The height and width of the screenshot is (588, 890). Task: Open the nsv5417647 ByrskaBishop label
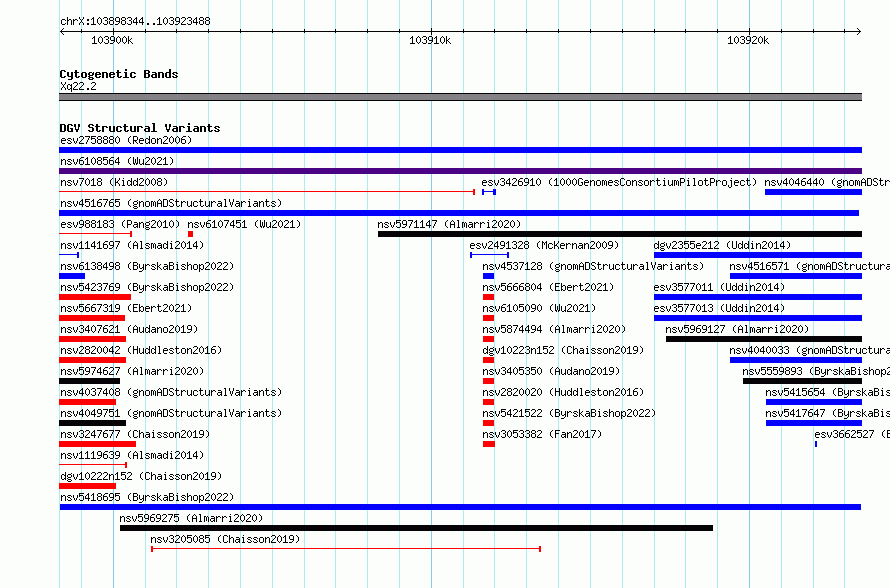828,413
